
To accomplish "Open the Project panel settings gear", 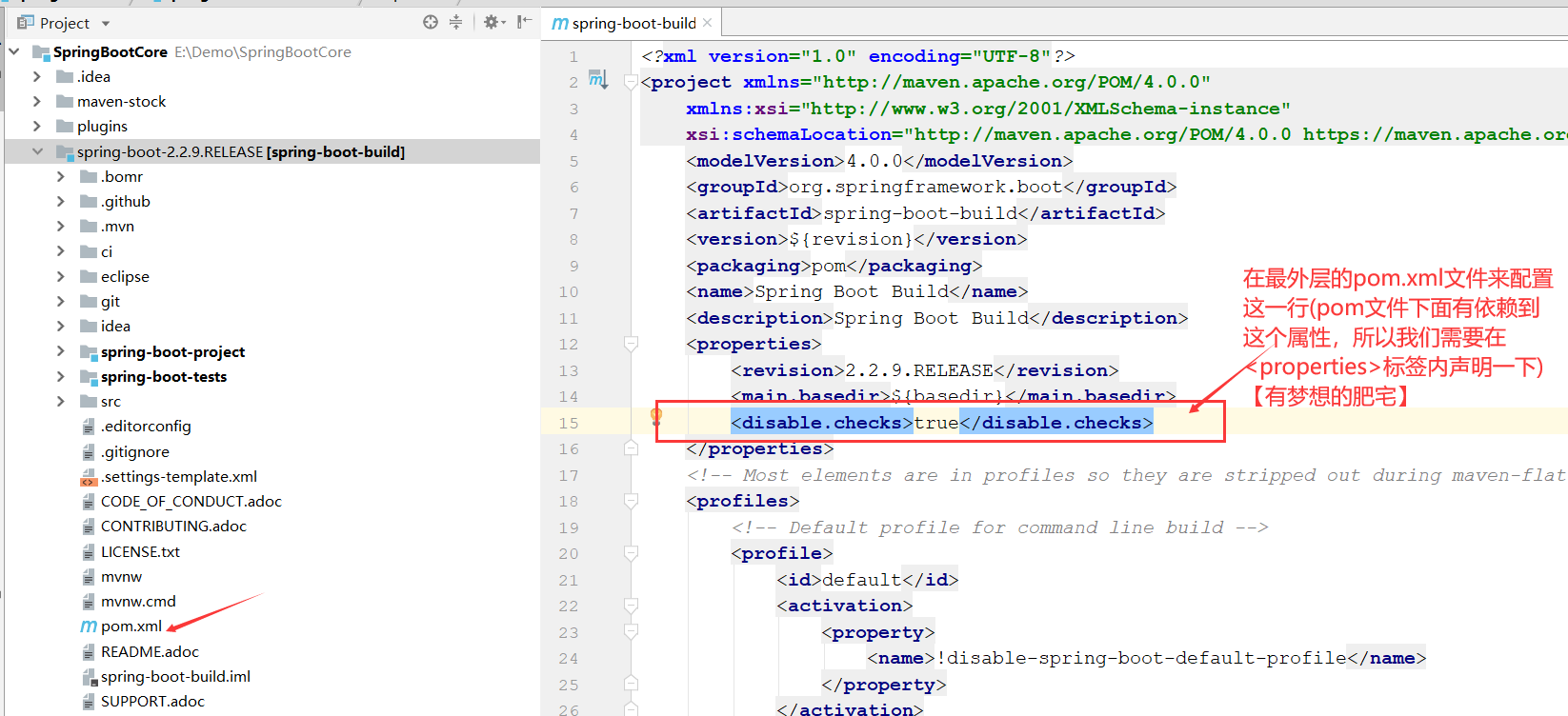I will [x=492, y=22].
